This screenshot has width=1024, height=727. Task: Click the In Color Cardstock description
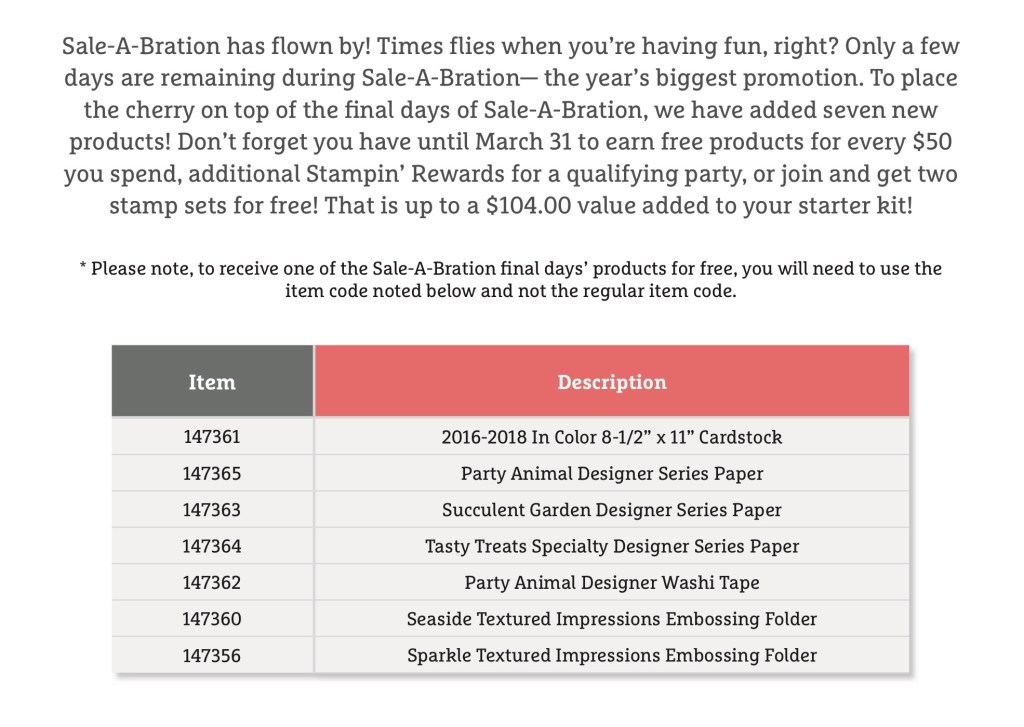pyautogui.click(x=611, y=437)
